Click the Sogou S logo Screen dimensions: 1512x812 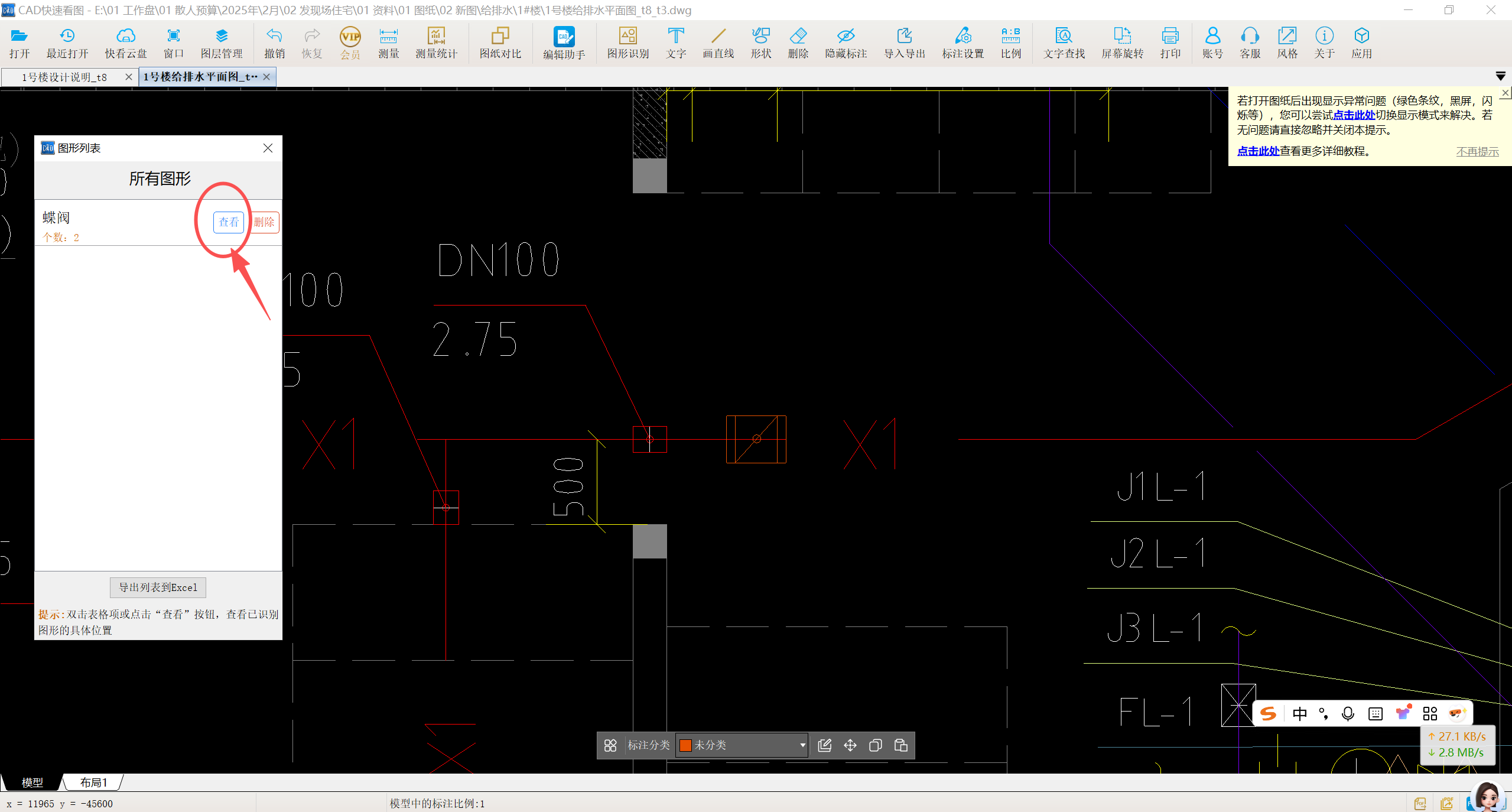[1268, 714]
